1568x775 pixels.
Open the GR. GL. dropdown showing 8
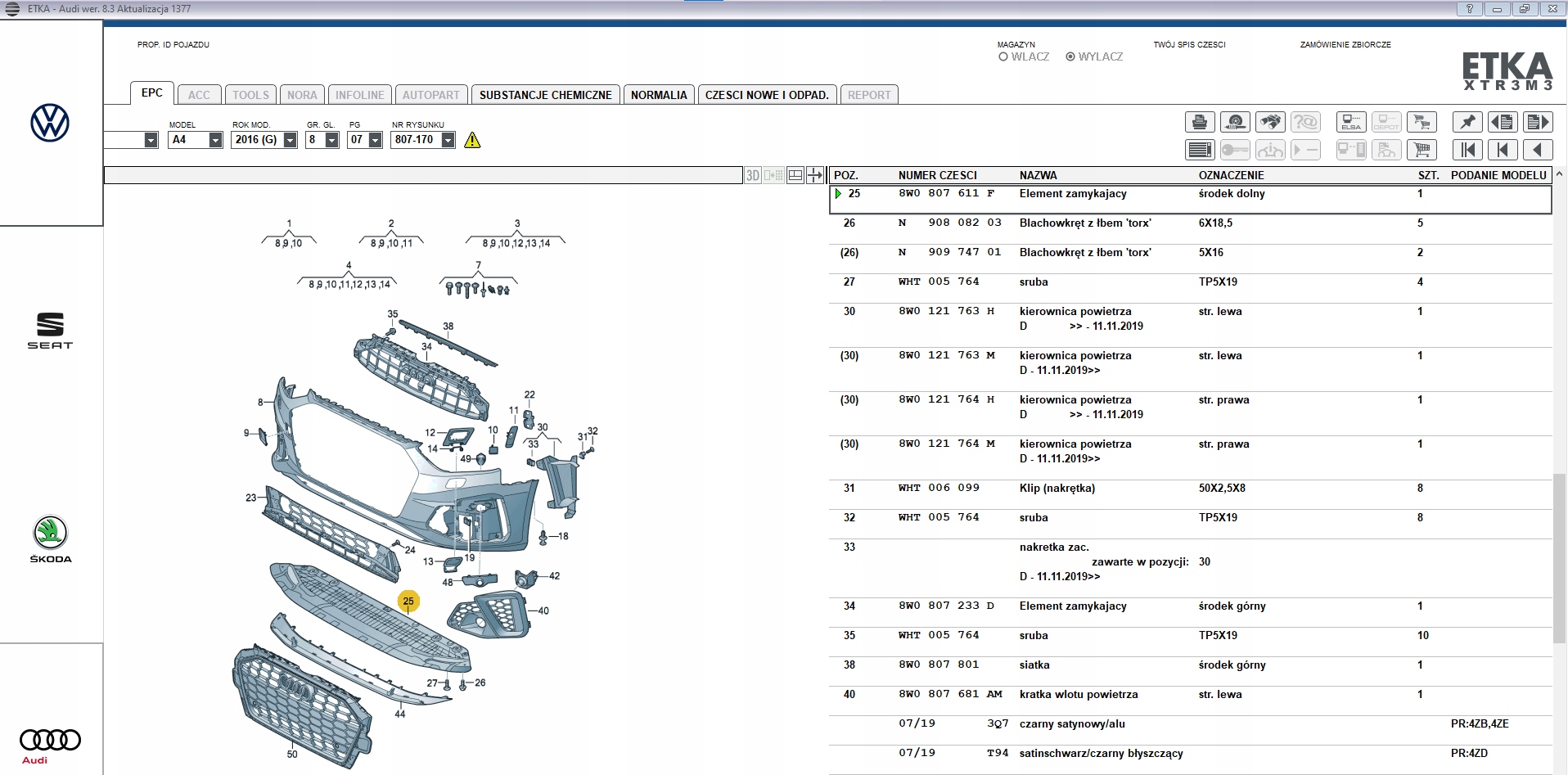322,140
